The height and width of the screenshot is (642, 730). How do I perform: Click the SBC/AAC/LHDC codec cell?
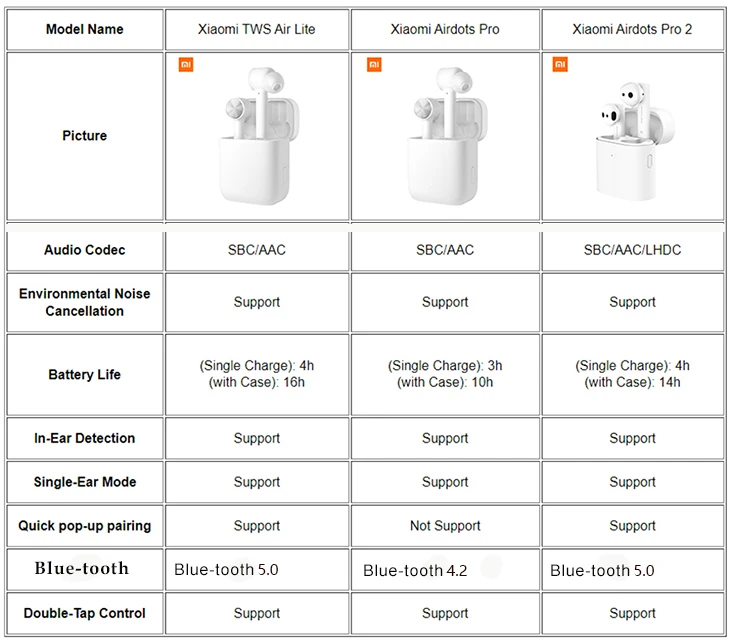tap(632, 250)
